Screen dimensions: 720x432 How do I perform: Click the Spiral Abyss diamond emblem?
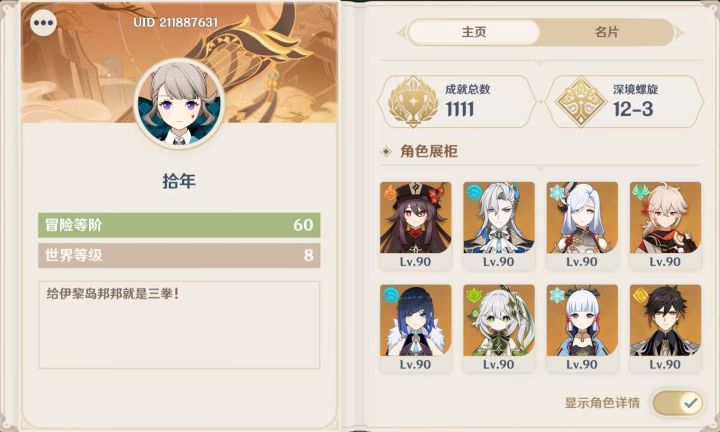click(x=581, y=101)
